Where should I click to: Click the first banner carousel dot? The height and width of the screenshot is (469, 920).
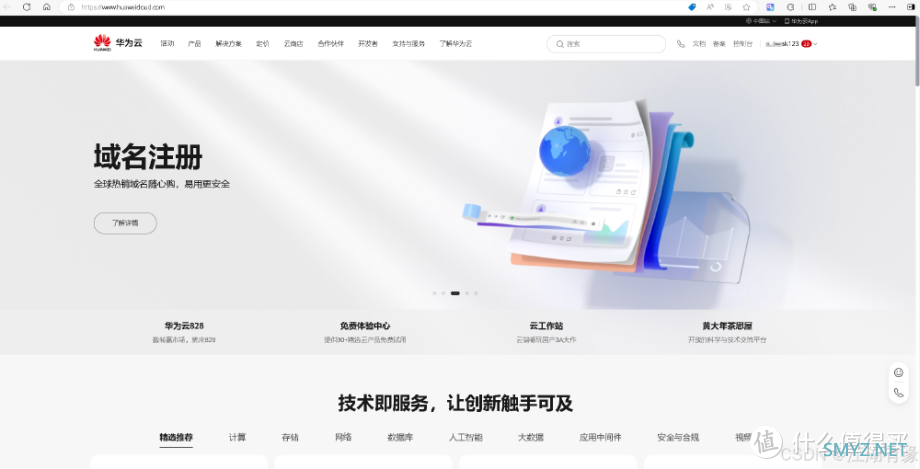434,293
